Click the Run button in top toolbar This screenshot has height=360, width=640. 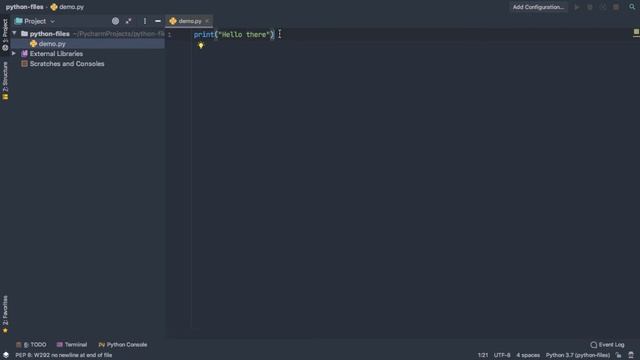click(x=577, y=7)
